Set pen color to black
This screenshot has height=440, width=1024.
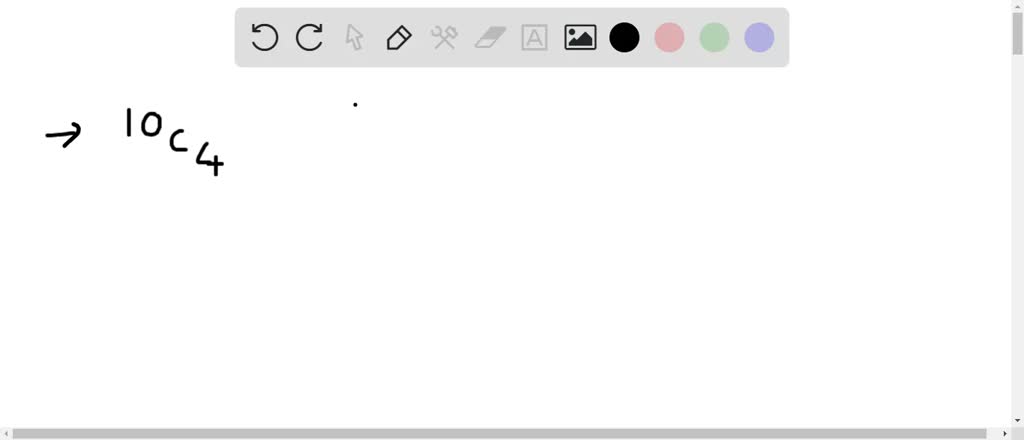(624, 38)
